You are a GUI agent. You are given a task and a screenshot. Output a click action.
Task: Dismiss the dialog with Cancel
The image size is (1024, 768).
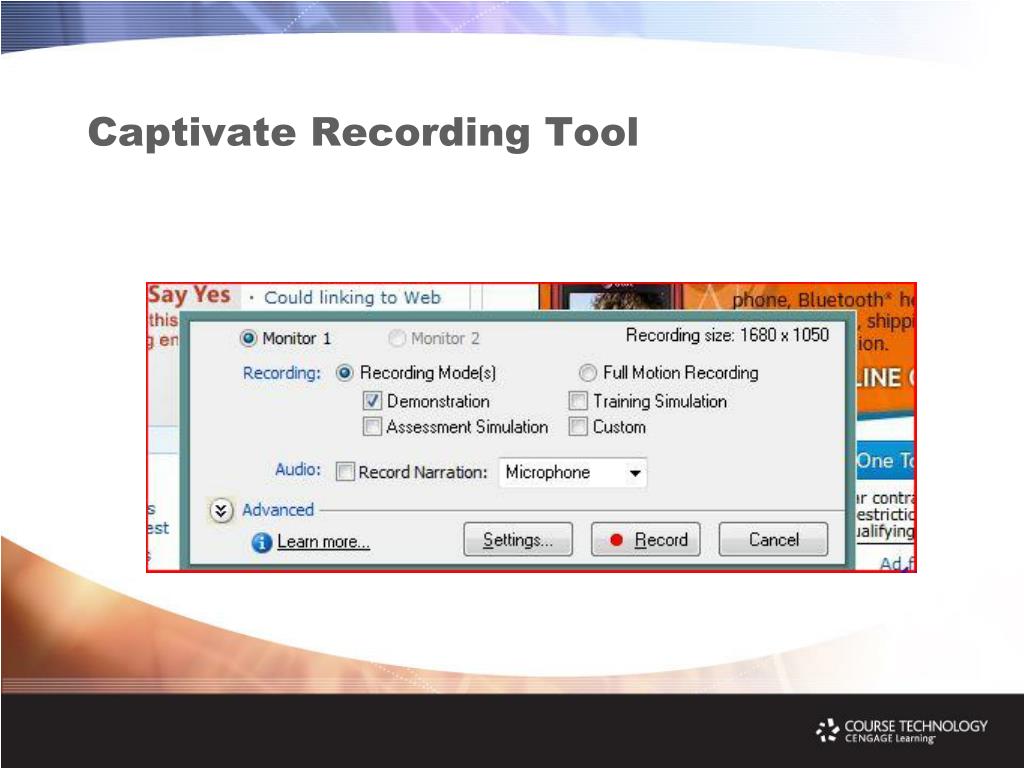coord(773,539)
